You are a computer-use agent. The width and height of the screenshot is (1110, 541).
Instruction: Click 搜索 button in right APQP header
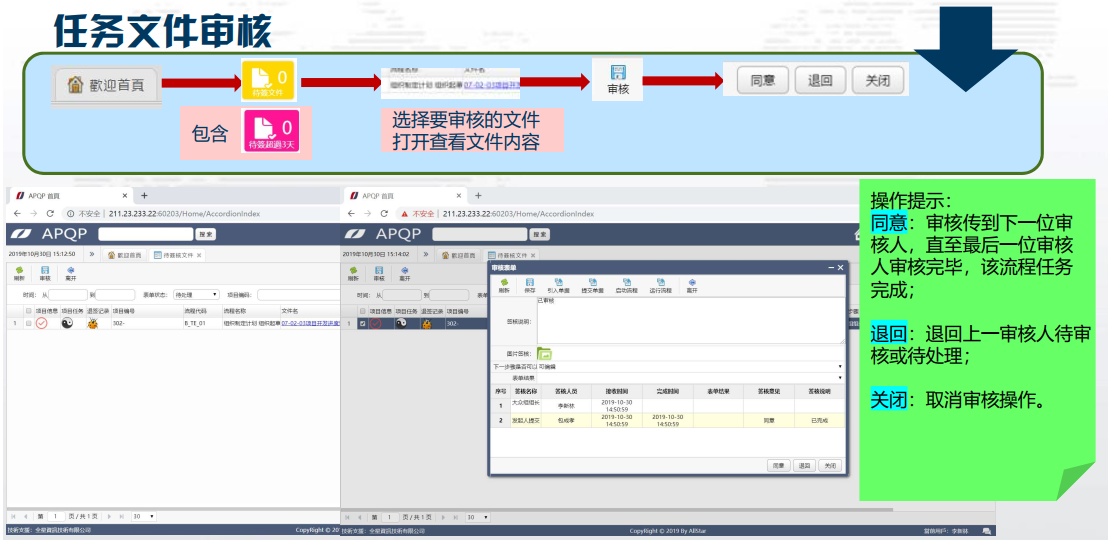[539, 234]
